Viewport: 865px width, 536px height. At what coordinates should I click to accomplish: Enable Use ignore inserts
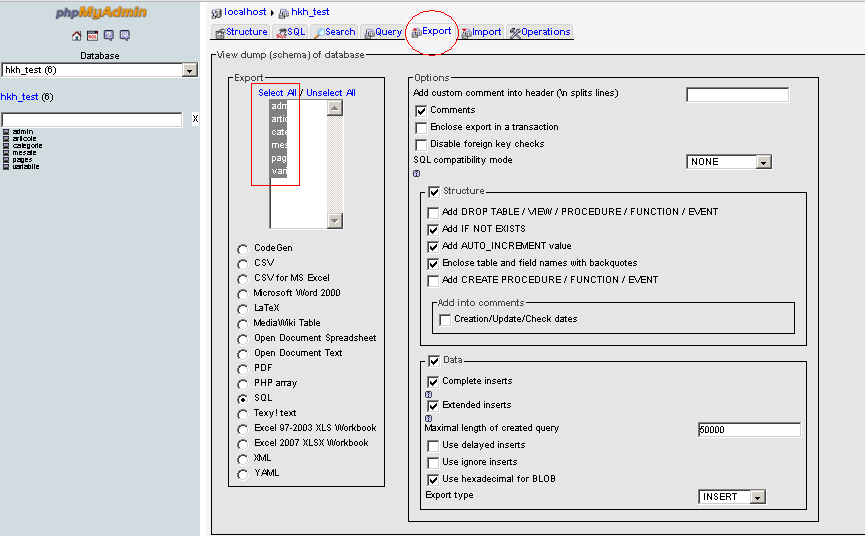tap(433, 463)
